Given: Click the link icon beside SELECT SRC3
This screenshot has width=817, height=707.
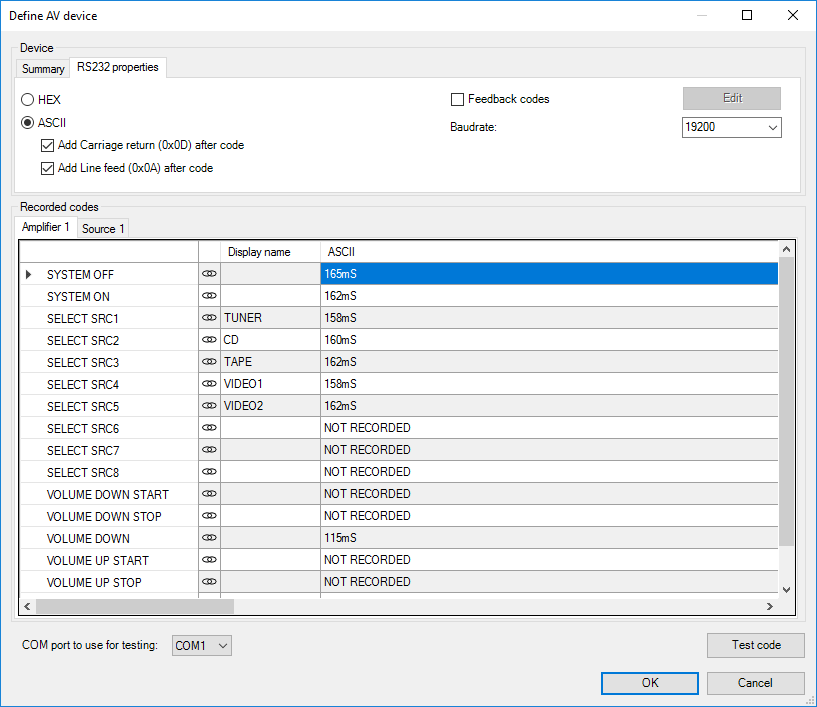Looking at the screenshot, I should (x=209, y=362).
